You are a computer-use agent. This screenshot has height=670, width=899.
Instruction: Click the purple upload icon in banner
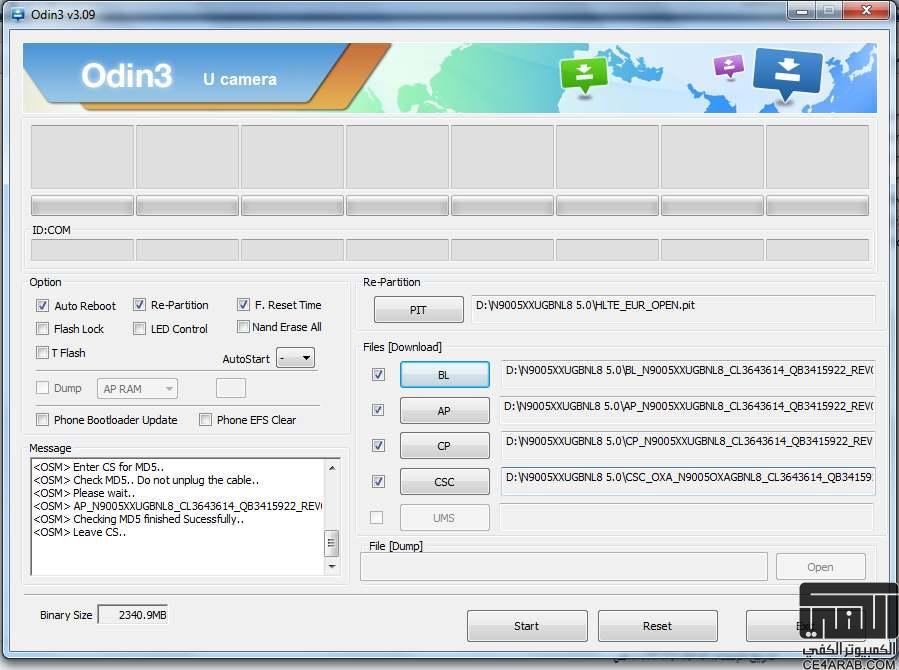[729, 66]
